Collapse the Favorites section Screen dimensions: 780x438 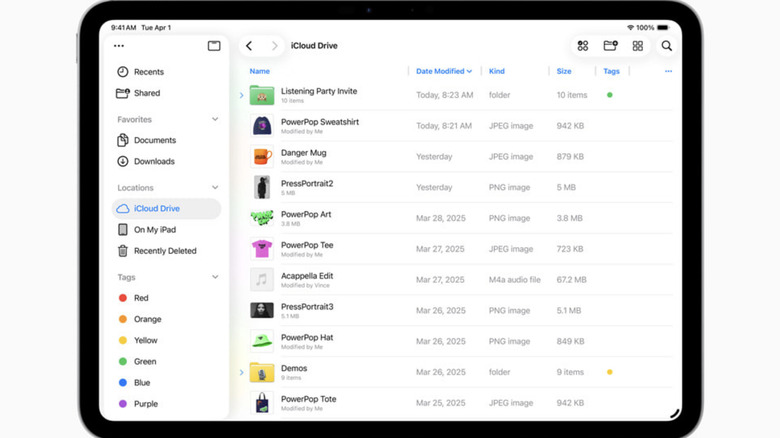(x=215, y=119)
